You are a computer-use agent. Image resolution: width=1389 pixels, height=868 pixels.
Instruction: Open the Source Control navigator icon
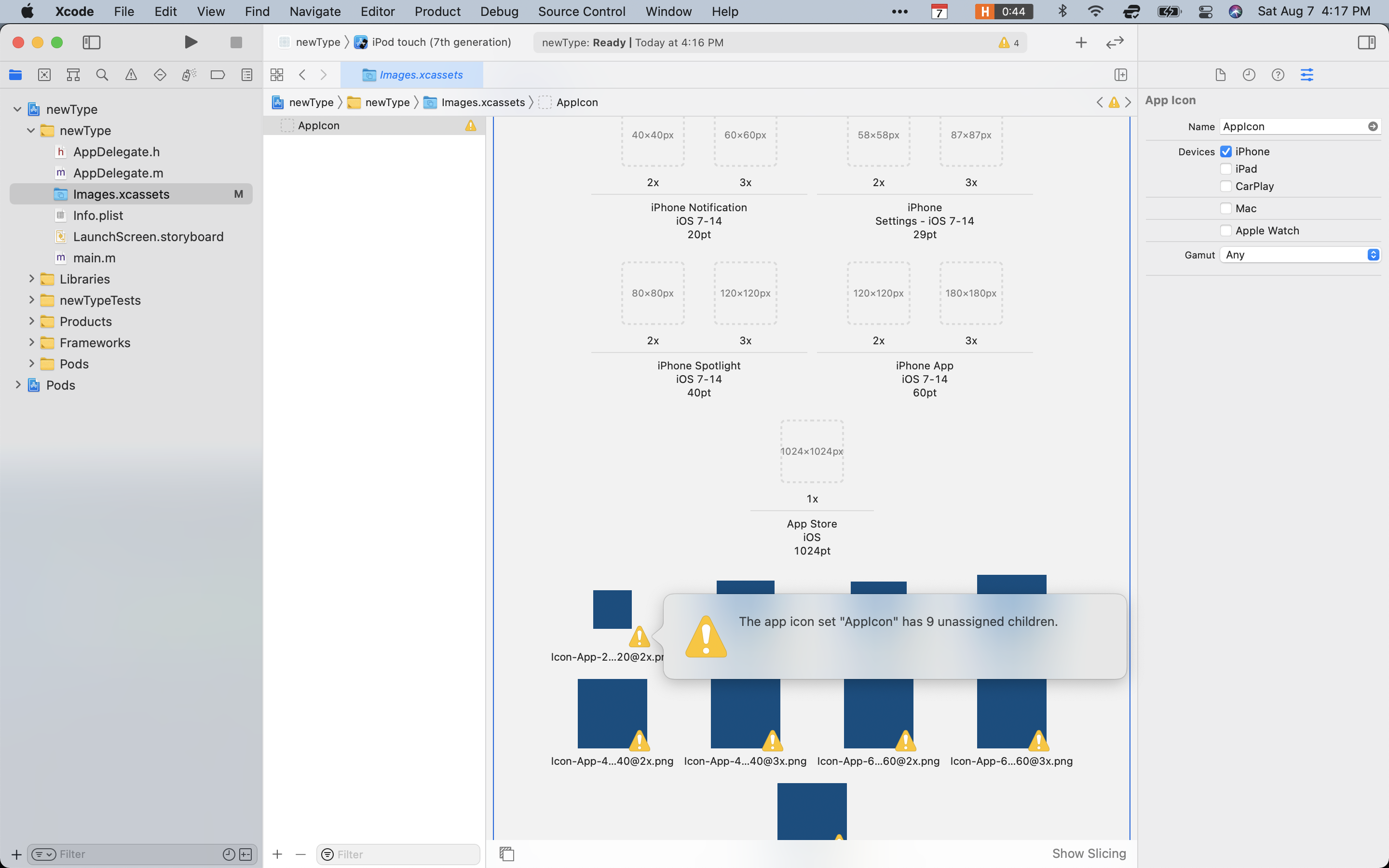point(44,75)
